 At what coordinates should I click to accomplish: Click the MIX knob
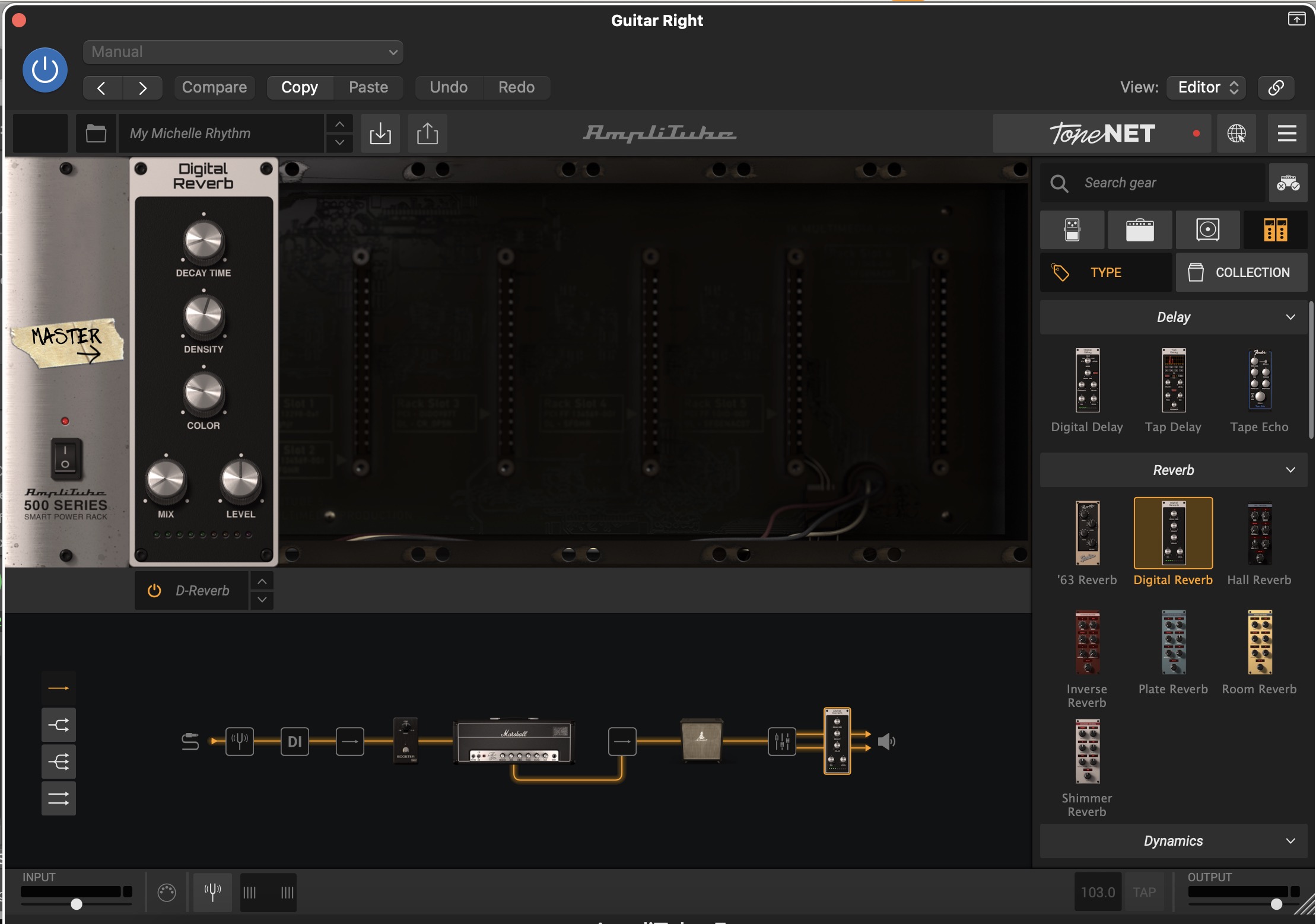point(166,480)
